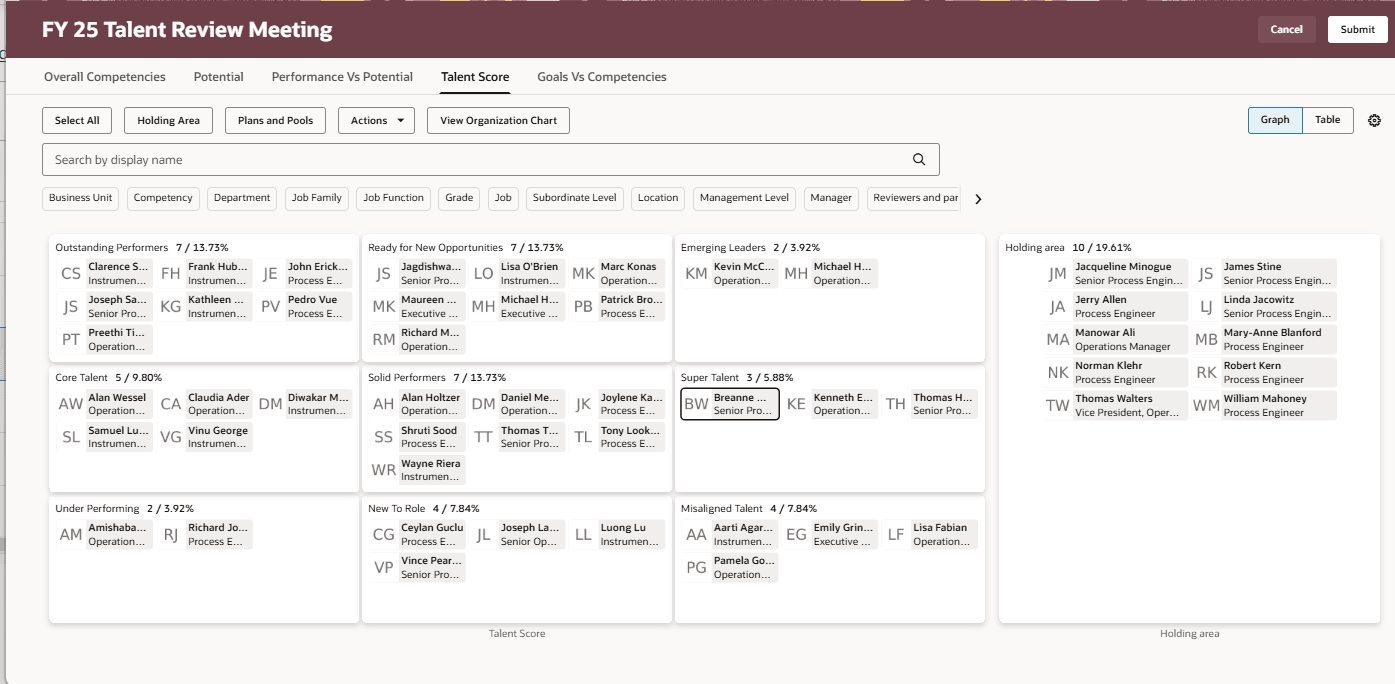Viewport: 1395px width, 684px height.
Task: Switch to Table view
Action: click(1328, 120)
